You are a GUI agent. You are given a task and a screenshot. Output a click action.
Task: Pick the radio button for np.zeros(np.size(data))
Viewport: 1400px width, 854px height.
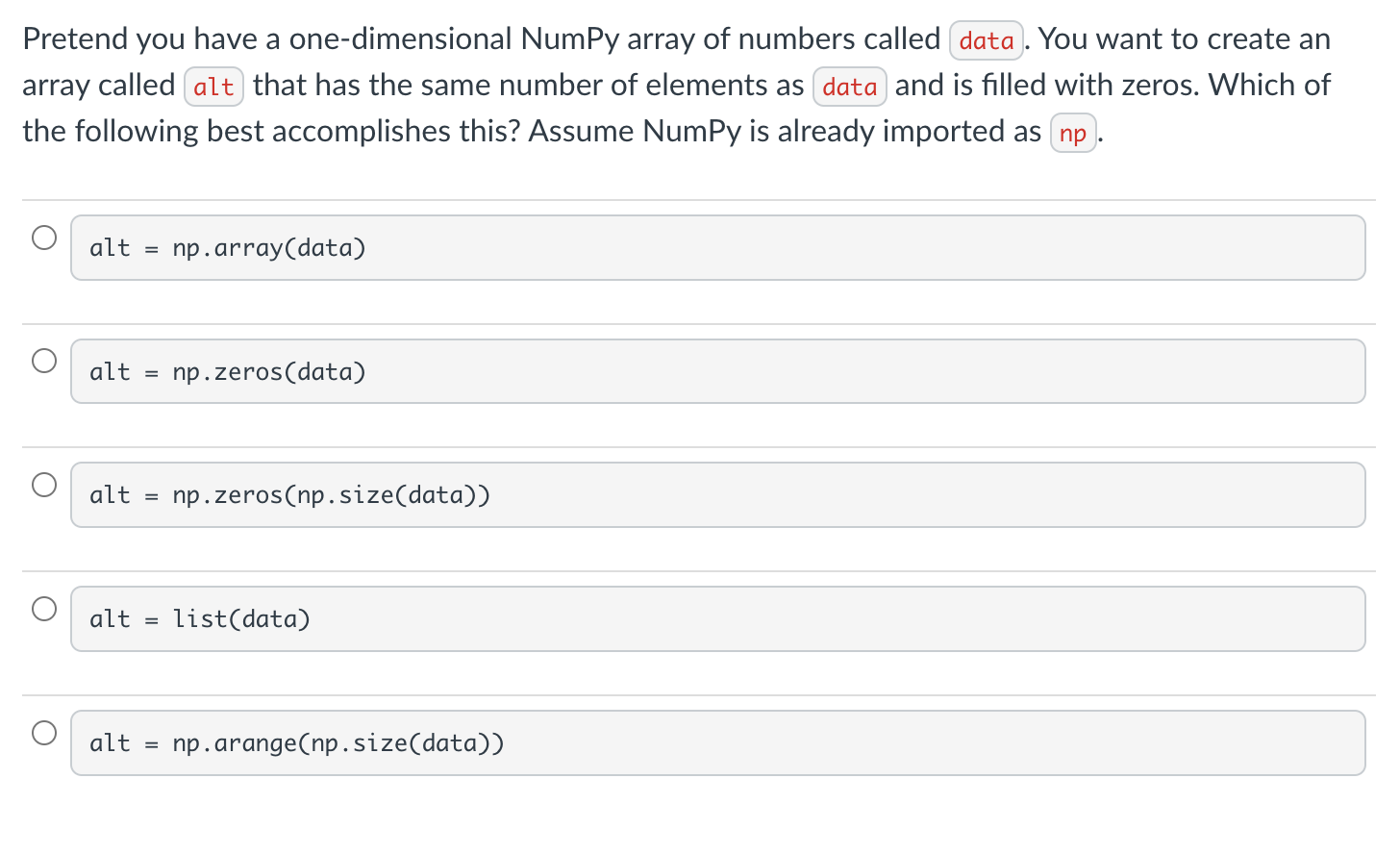tap(44, 484)
